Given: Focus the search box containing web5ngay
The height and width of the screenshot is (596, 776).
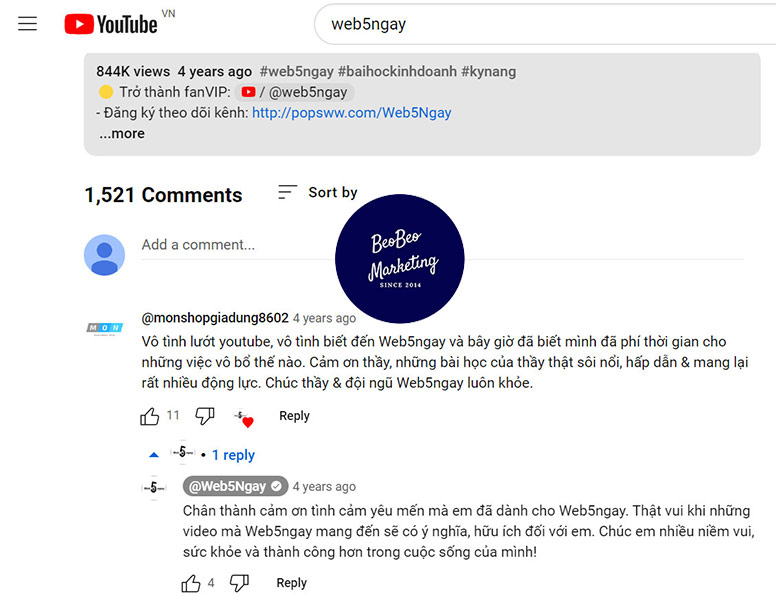Looking at the screenshot, I should pyautogui.click(x=540, y=24).
